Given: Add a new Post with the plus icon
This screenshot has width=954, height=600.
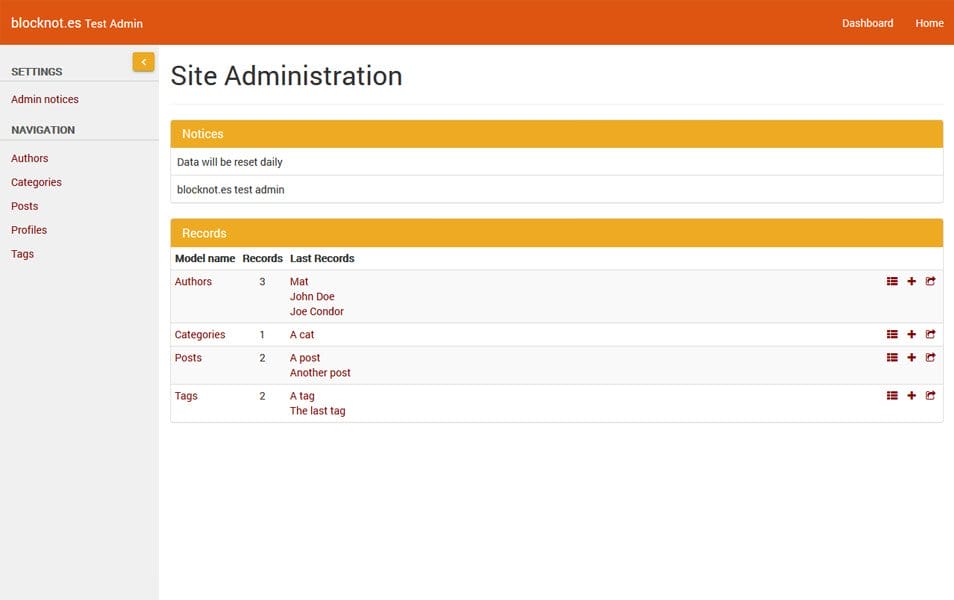Looking at the screenshot, I should pos(911,357).
